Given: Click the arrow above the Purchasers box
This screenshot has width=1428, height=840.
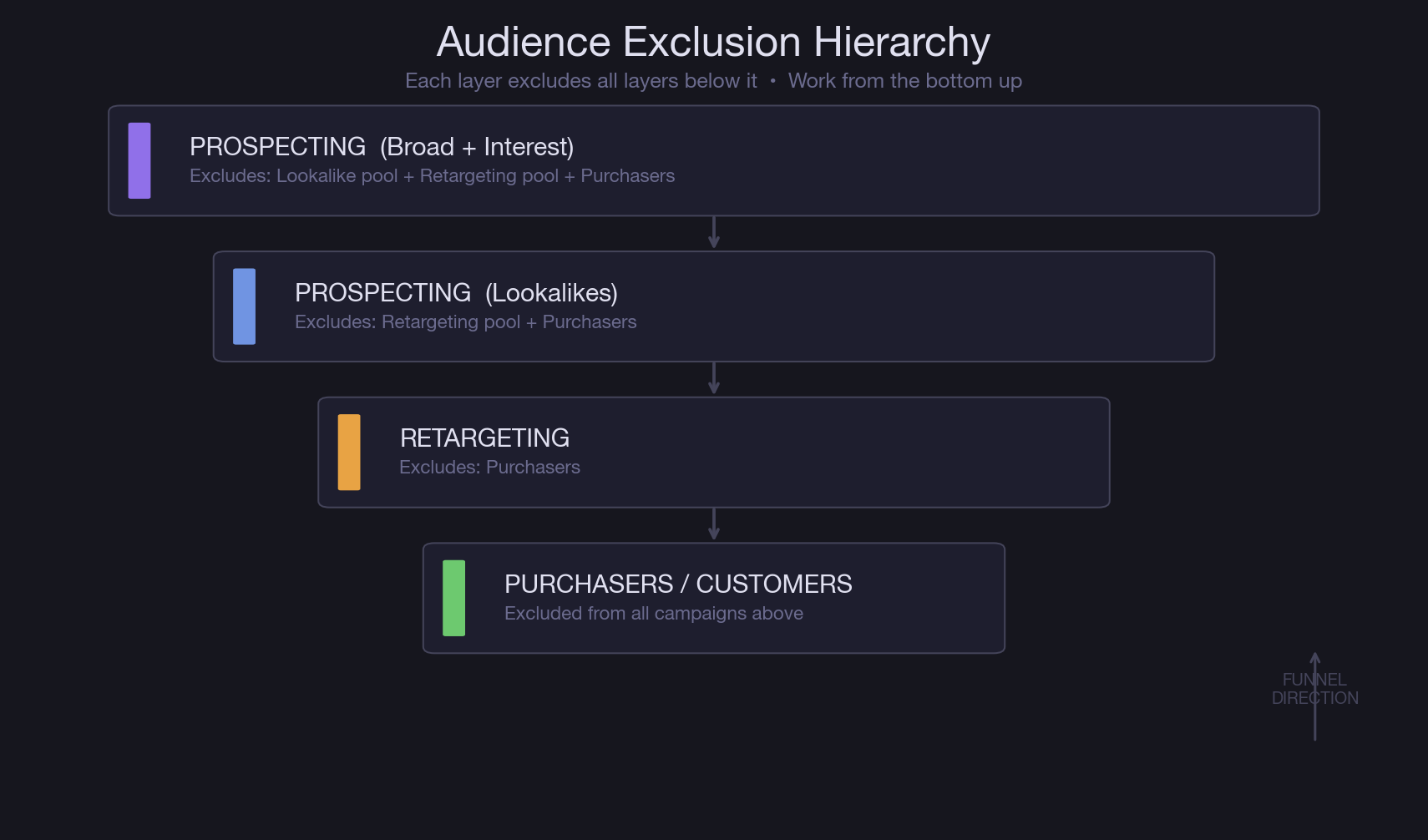Looking at the screenshot, I should tap(714, 524).
